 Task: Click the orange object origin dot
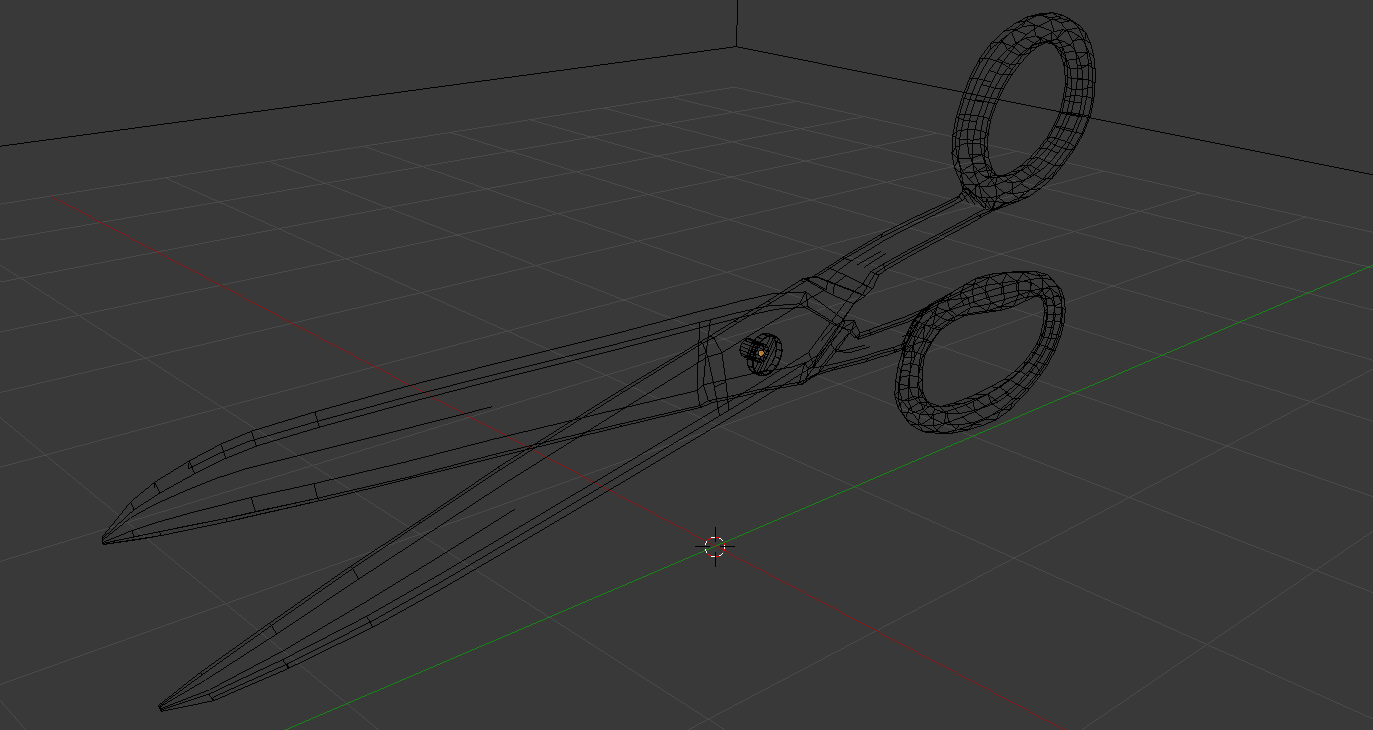pyautogui.click(x=761, y=353)
